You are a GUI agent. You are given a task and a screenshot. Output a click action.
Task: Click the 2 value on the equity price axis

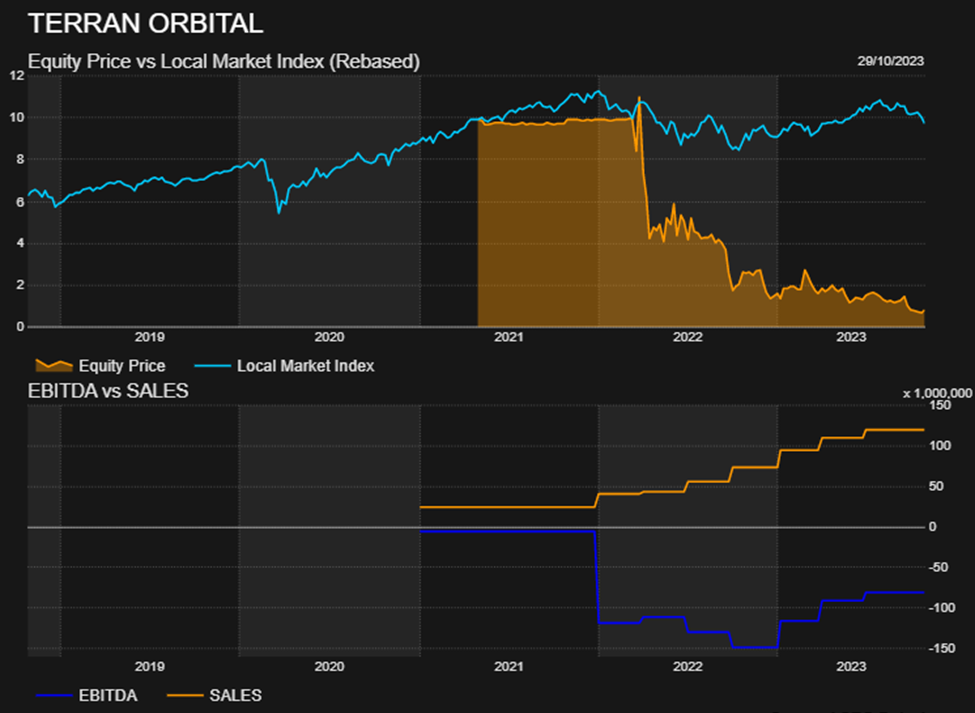21,285
